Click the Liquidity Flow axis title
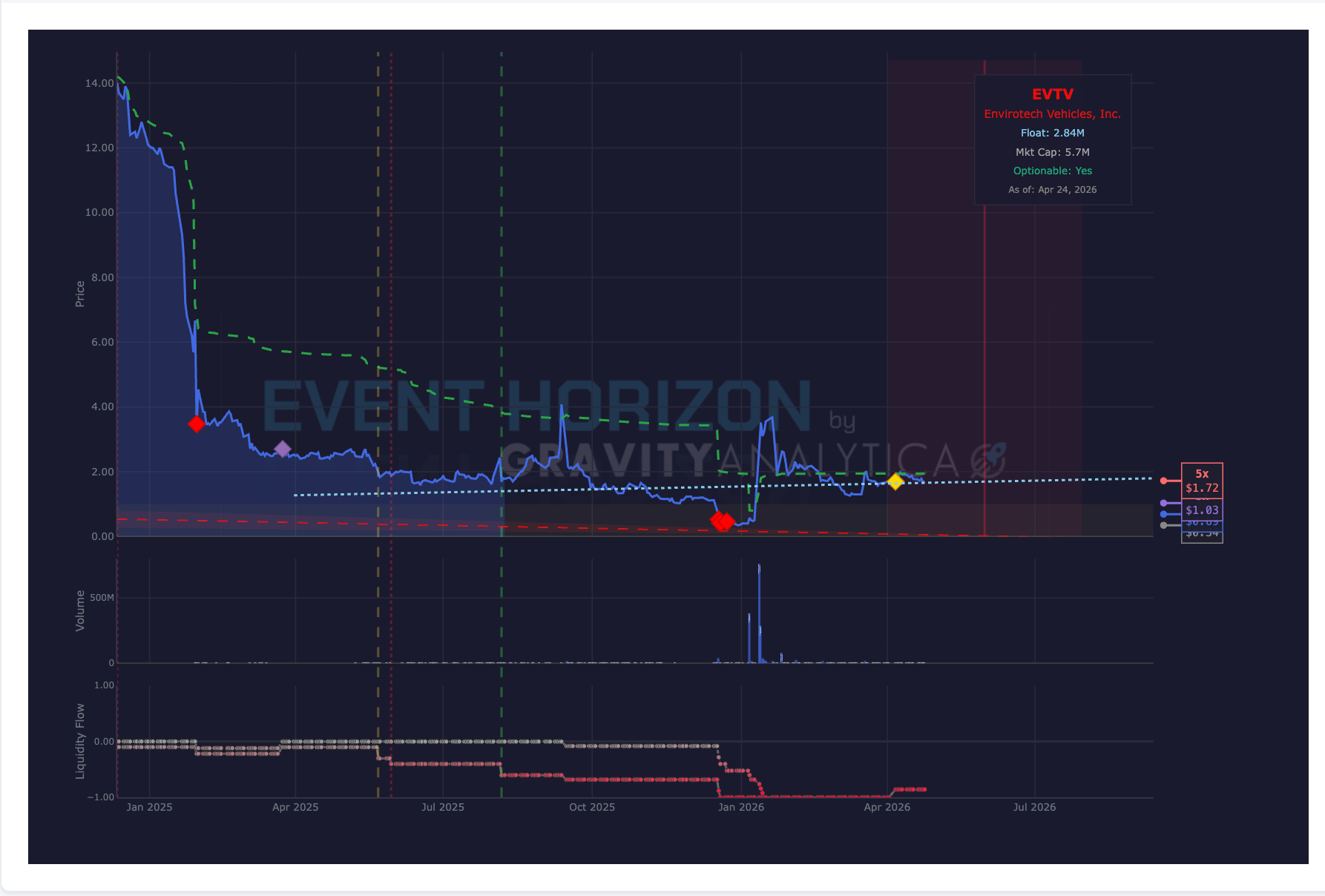1325x896 pixels. (80, 741)
